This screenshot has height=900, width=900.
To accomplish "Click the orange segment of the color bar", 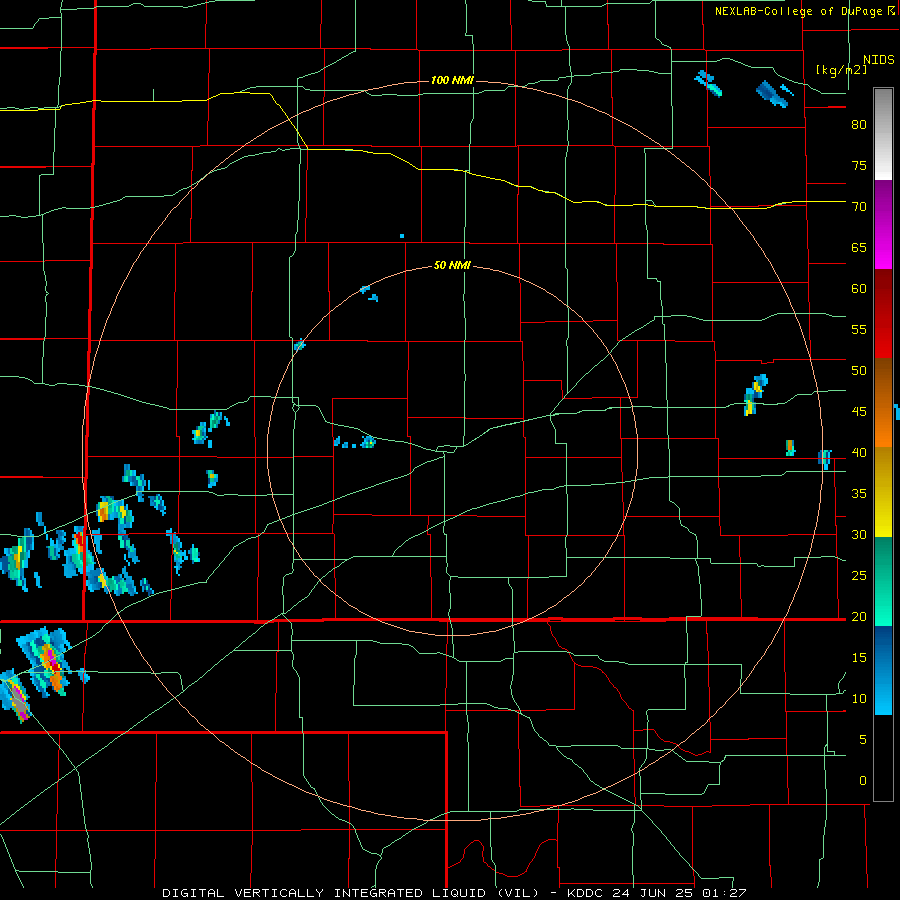I will [883, 423].
